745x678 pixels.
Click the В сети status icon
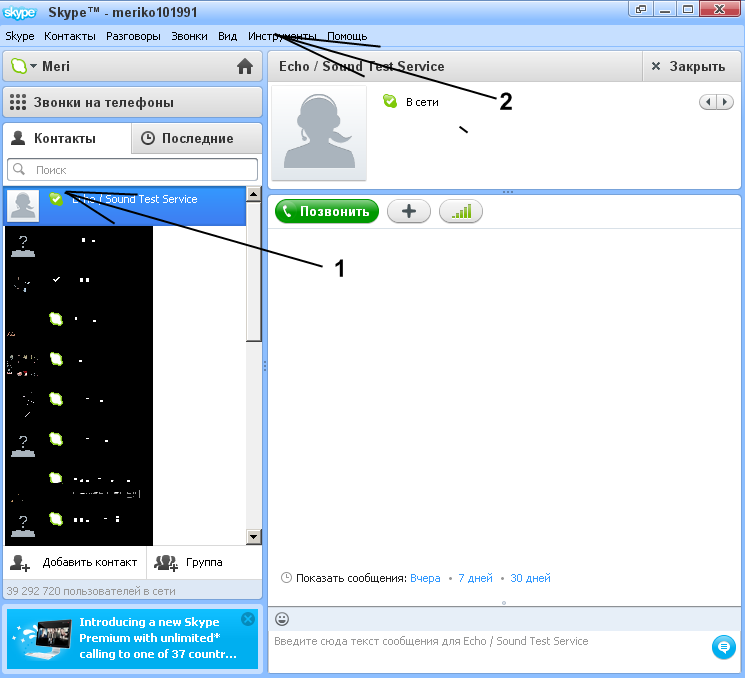[x=390, y=101]
